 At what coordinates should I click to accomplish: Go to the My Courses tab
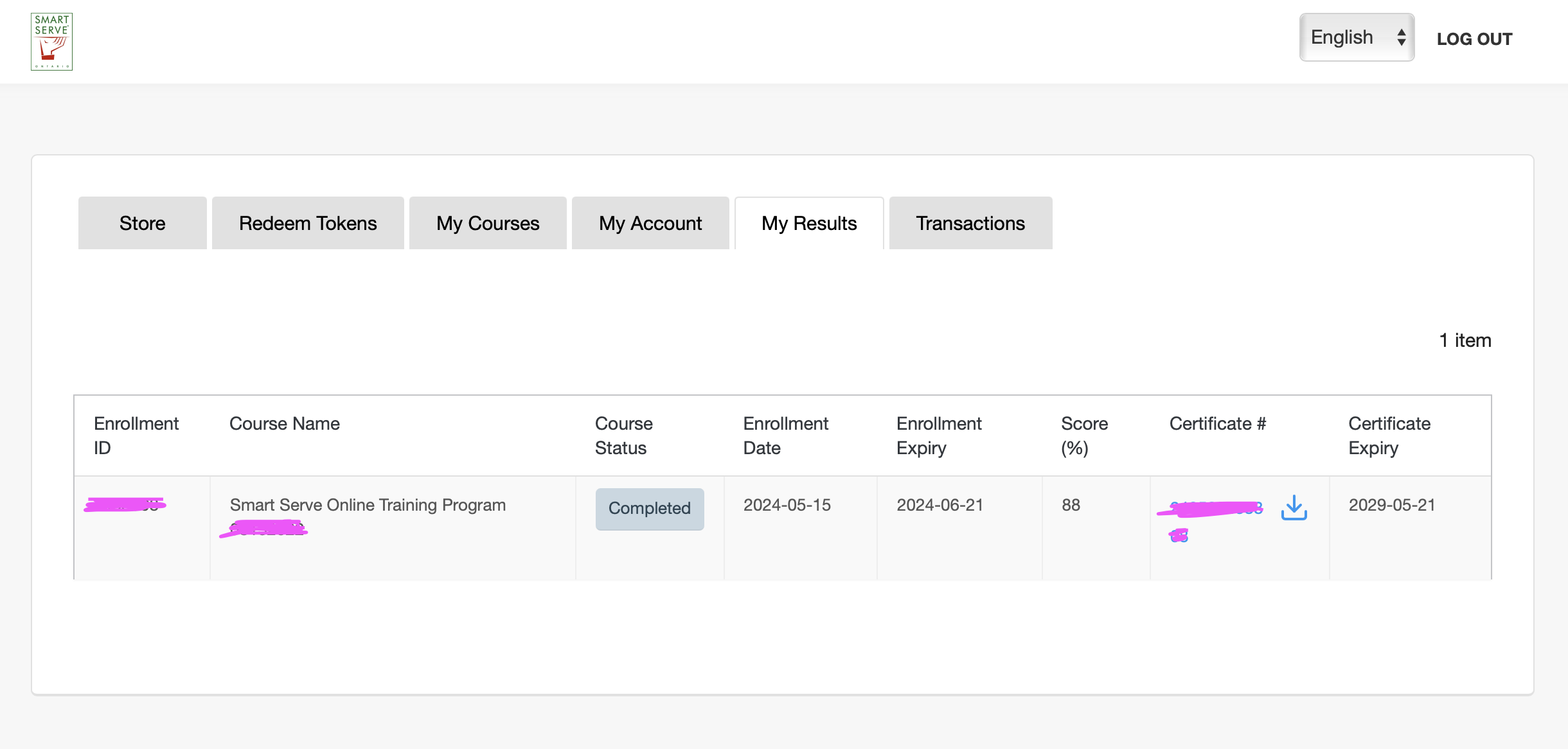click(x=488, y=223)
